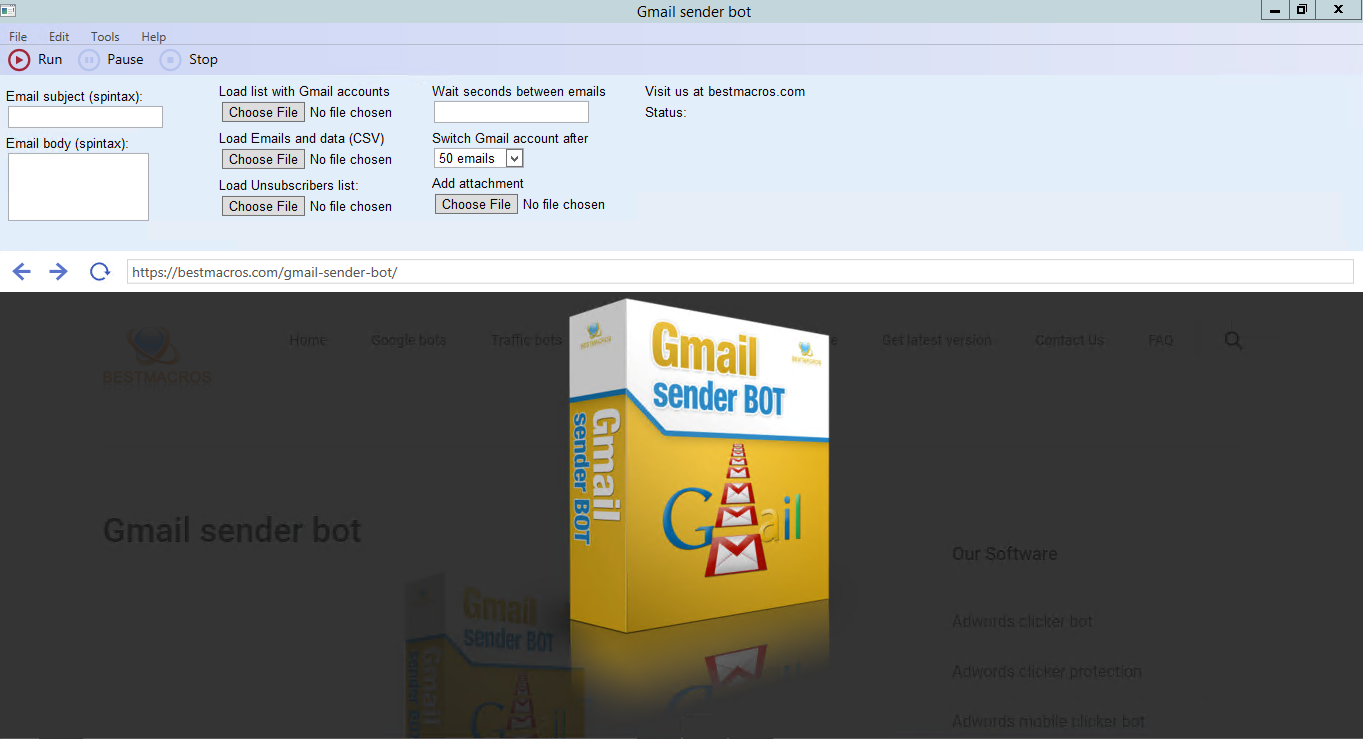The height and width of the screenshot is (739, 1363).
Task: Click the 'Gmail sender bot' page heading
Action: click(x=232, y=530)
